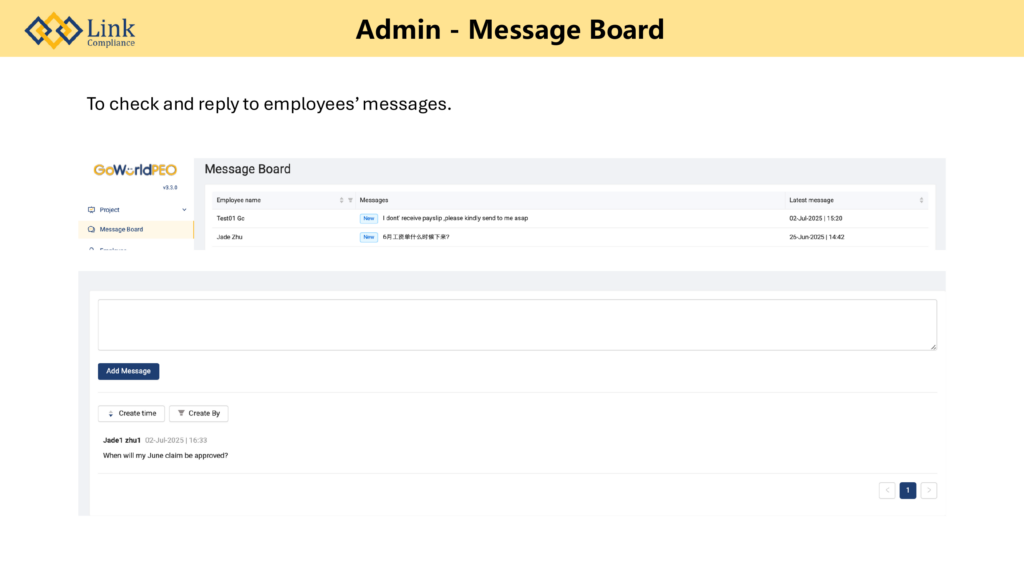
Task: Go to the next page arrow
Action: (x=929, y=490)
